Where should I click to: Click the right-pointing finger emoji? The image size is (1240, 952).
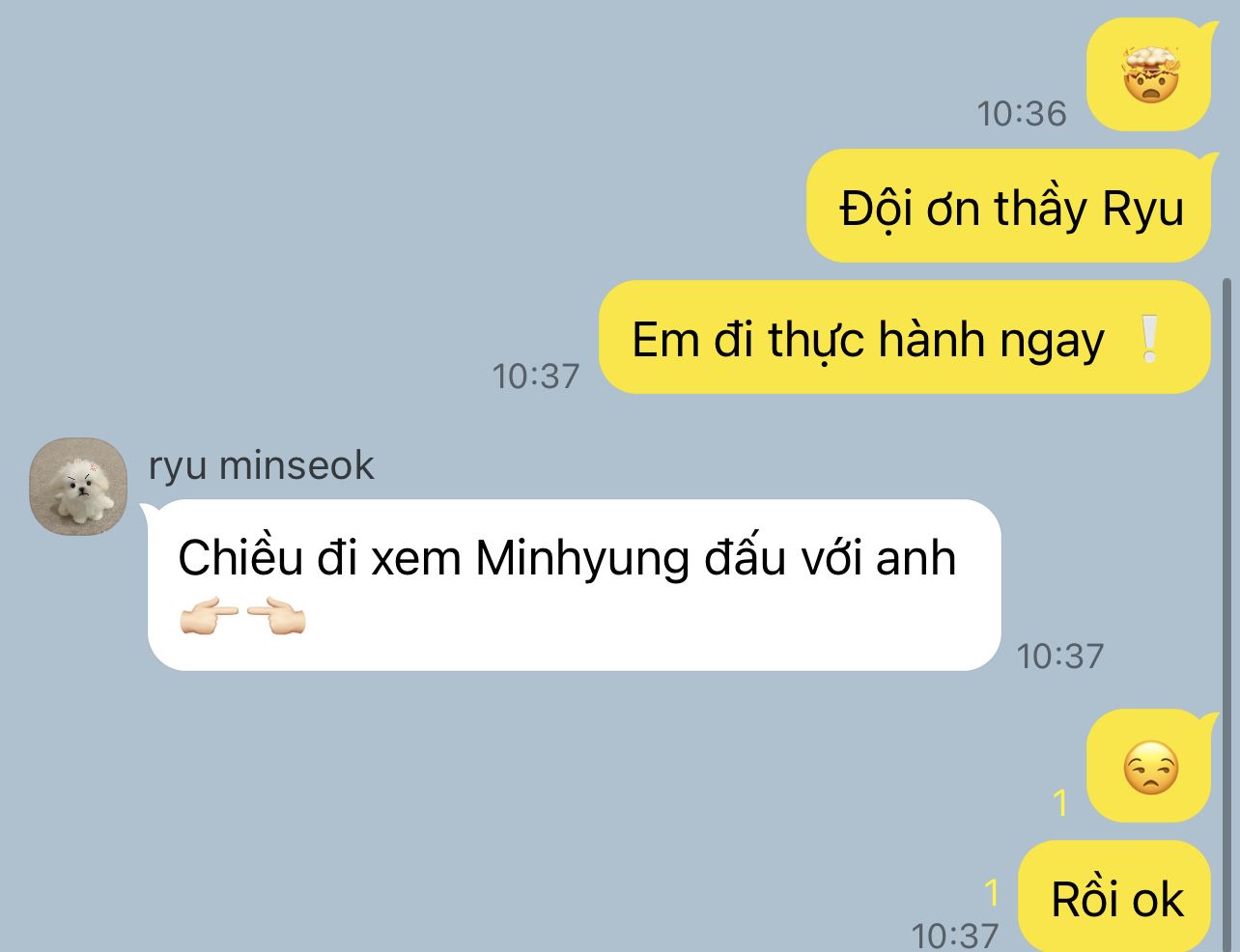point(210,616)
